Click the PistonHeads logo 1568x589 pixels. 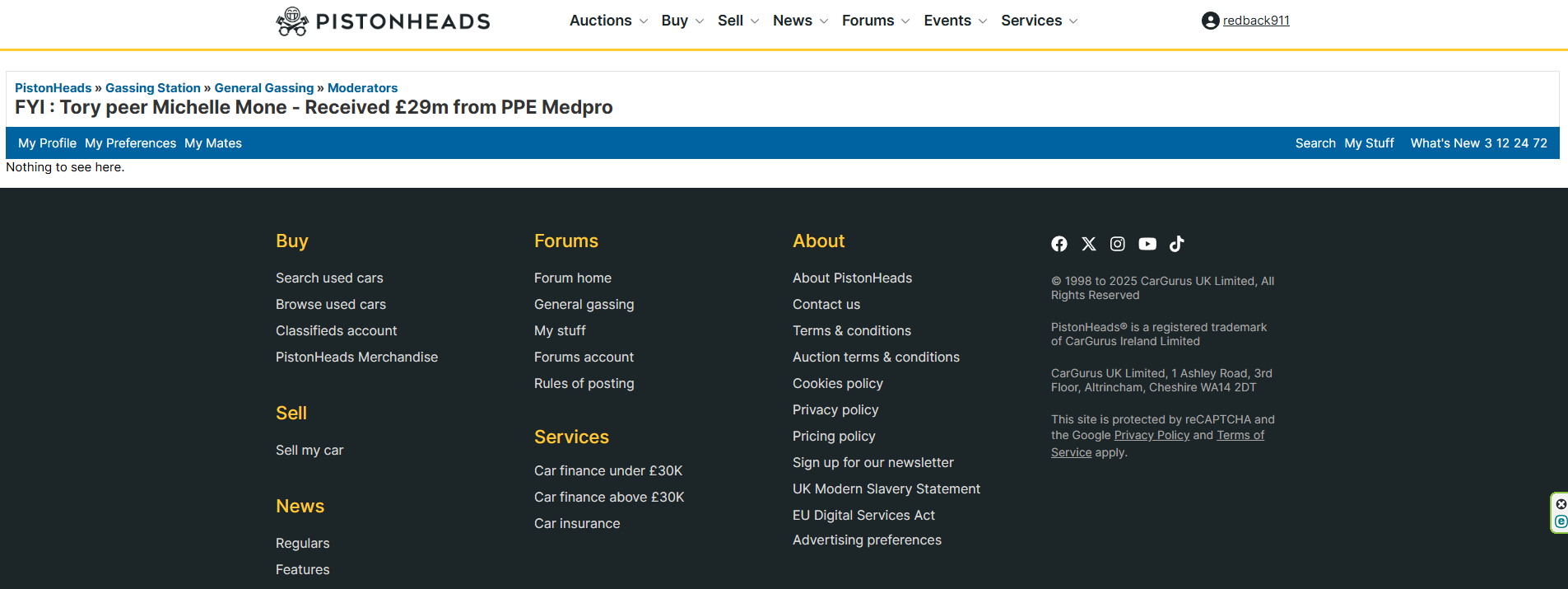(x=383, y=21)
